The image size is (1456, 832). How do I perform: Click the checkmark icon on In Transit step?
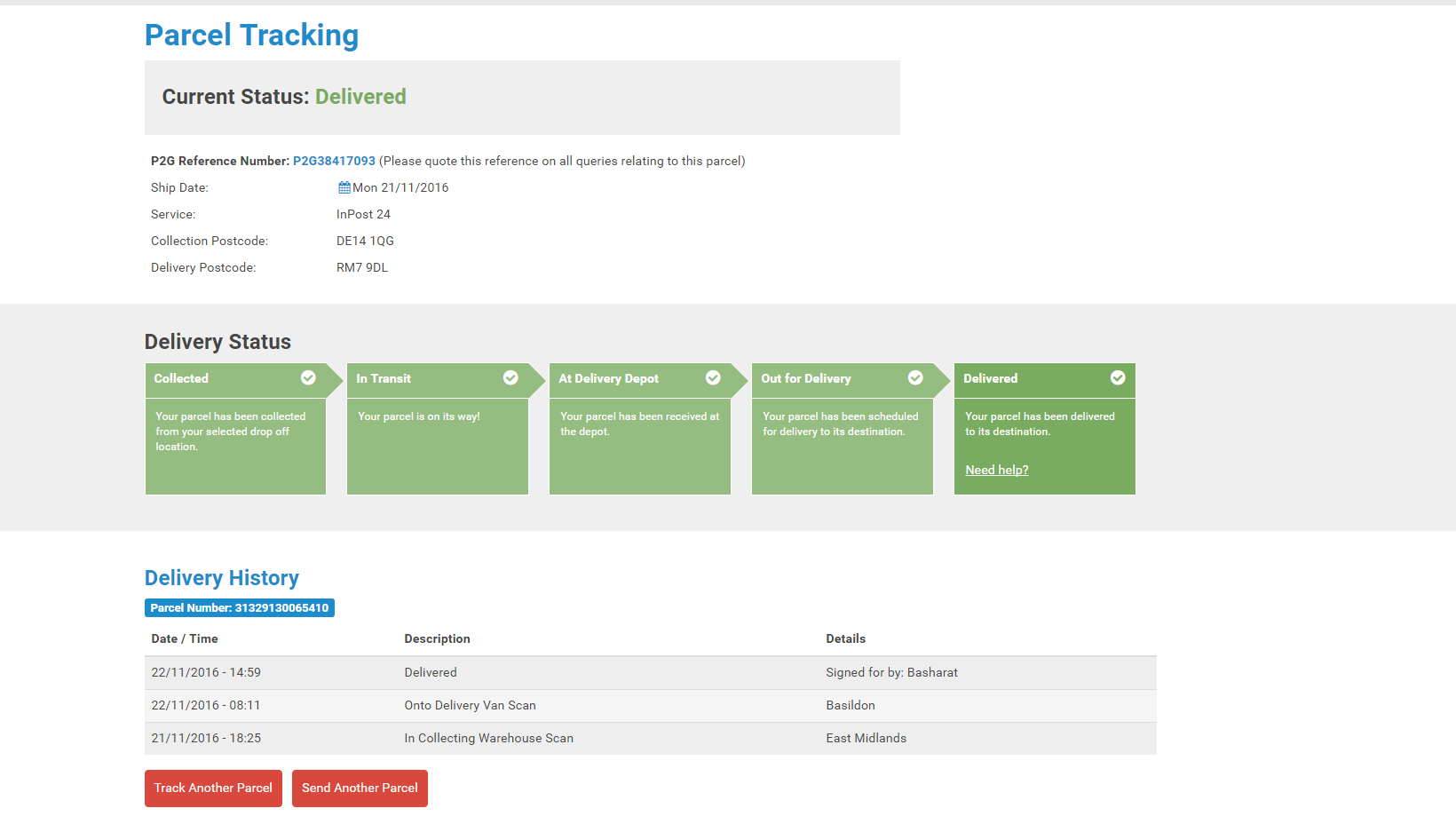click(510, 377)
